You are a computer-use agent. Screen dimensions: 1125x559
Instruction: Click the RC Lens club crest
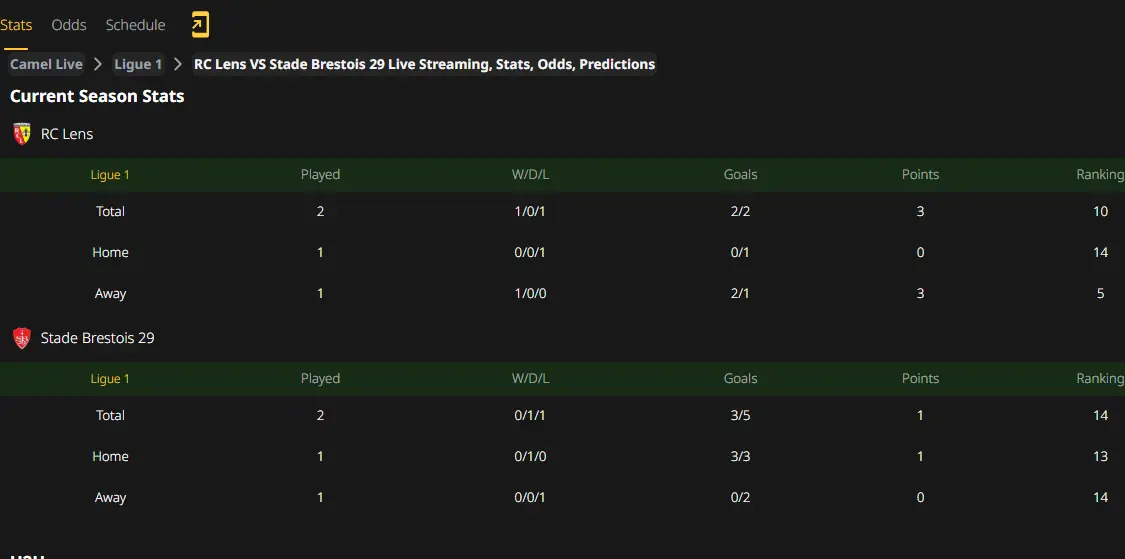[22, 133]
